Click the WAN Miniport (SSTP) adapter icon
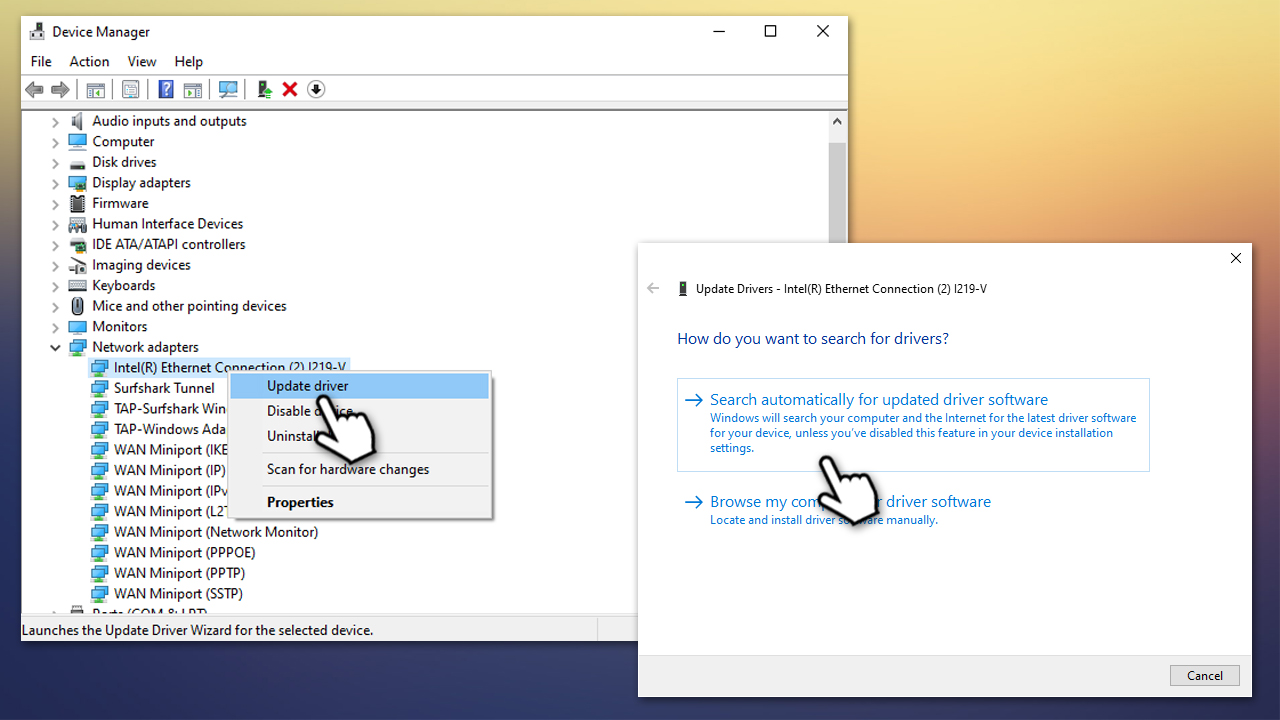The width and height of the screenshot is (1280, 720). (x=99, y=593)
